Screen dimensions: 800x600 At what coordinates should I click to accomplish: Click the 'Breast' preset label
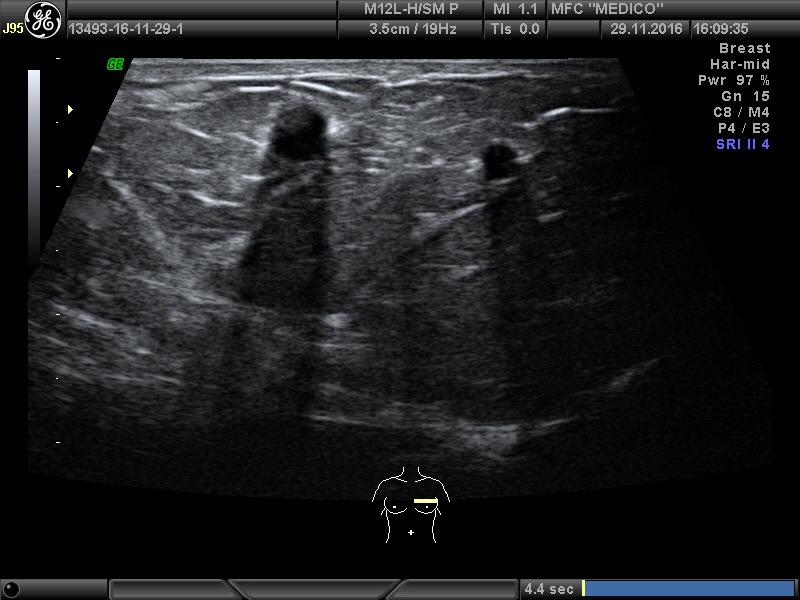click(x=744, y=48)
